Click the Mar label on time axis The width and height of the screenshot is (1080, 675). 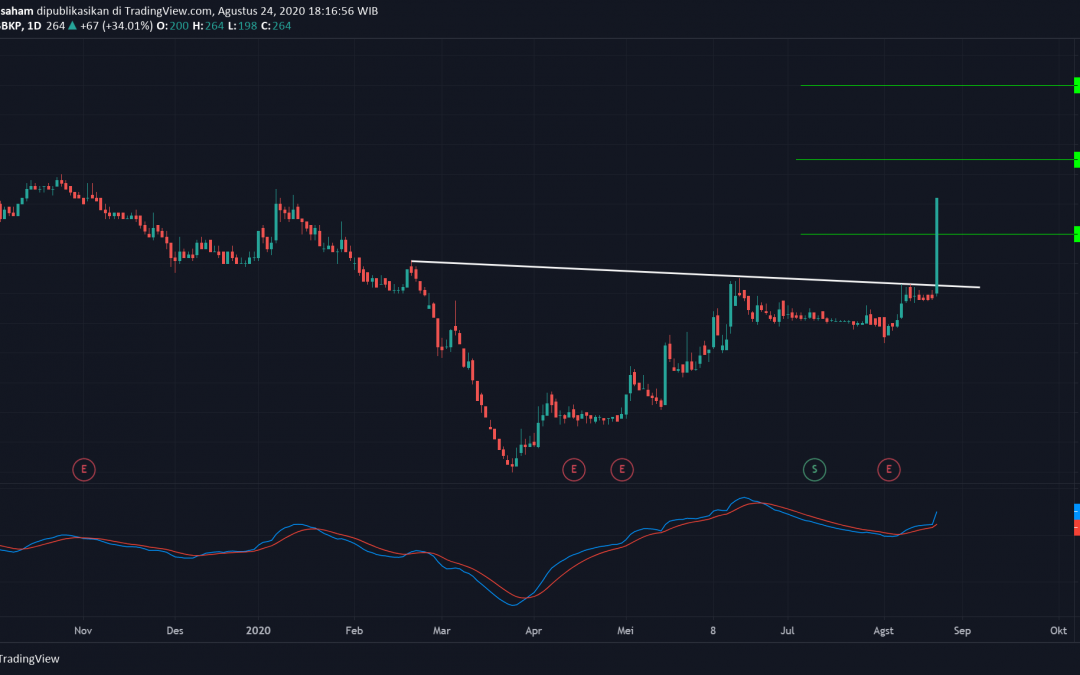443,631
